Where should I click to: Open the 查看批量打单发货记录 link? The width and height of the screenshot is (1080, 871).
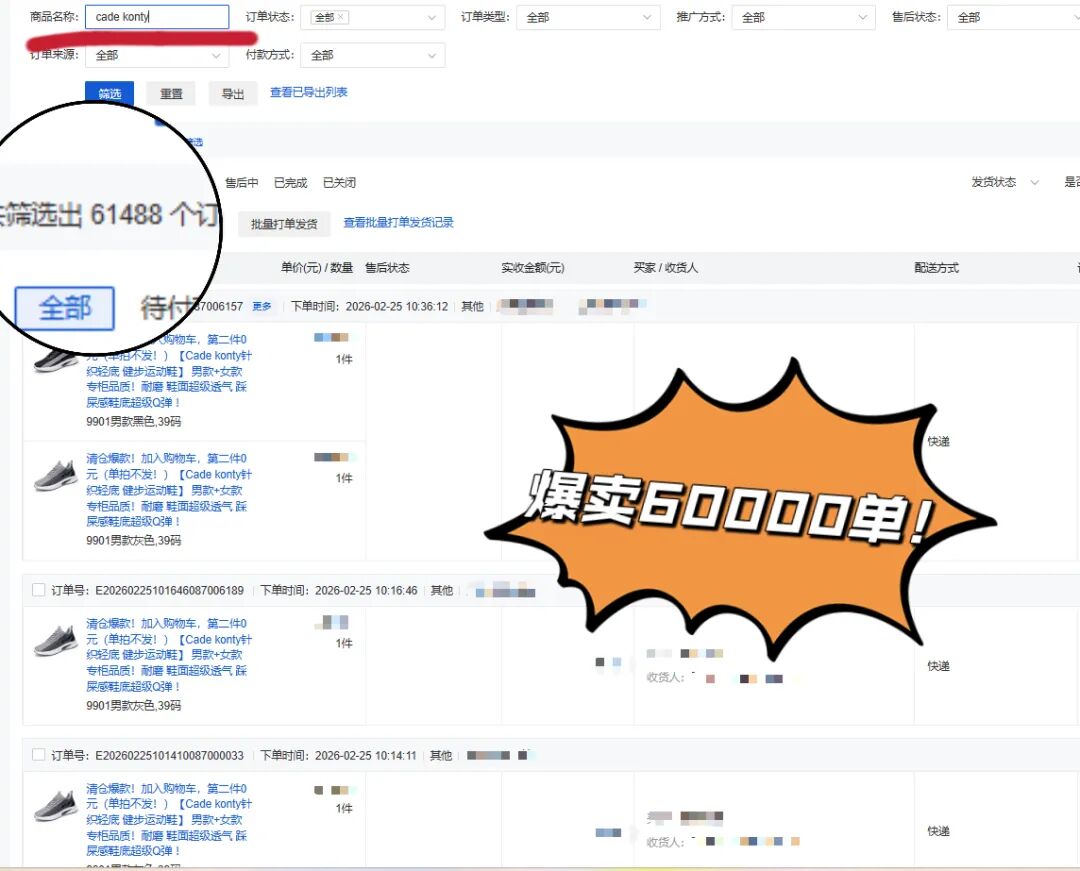[x=398, y=222]
